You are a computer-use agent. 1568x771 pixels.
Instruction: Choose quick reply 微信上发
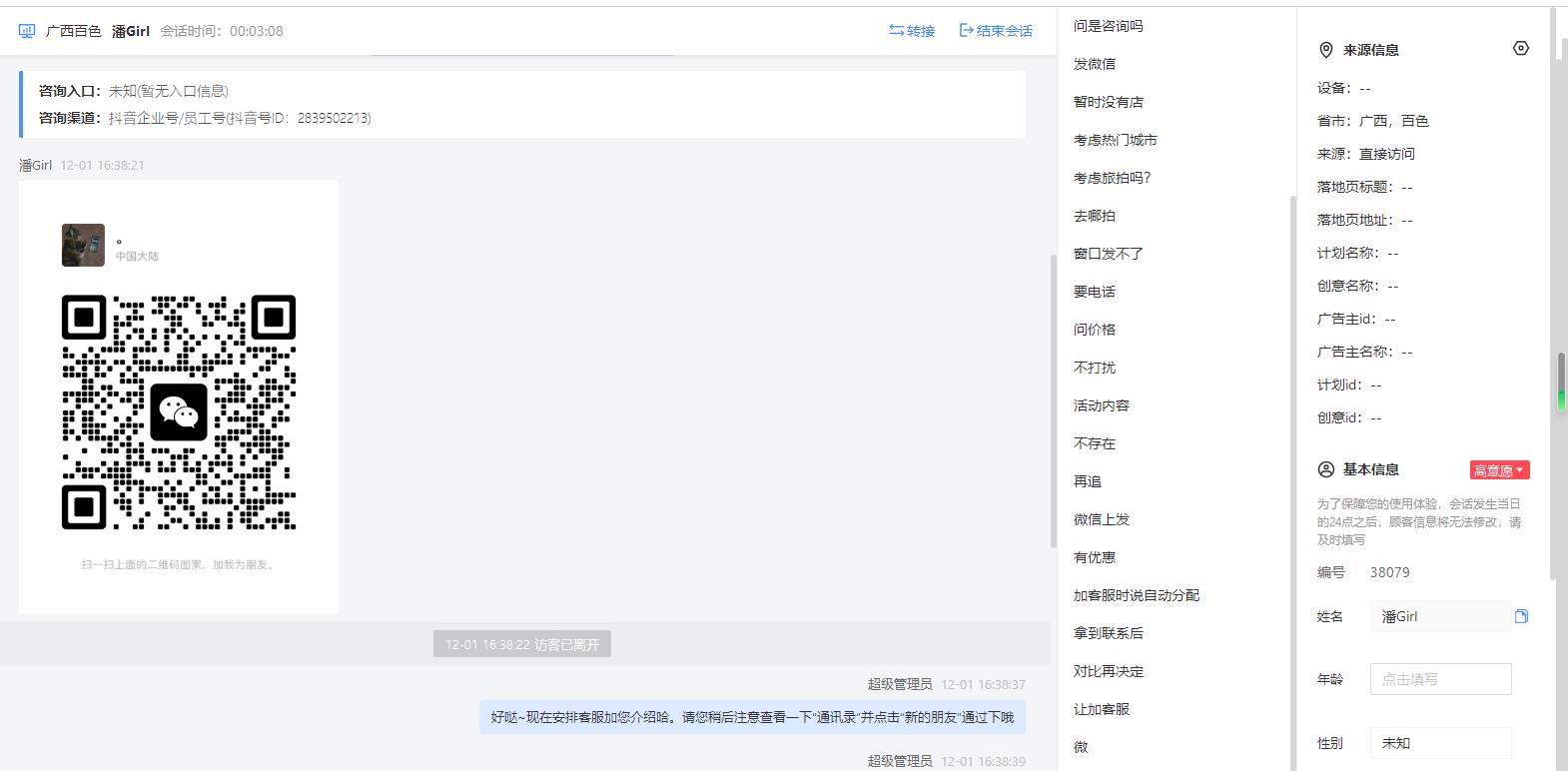pyautogui.click(x=1102, y=519)
